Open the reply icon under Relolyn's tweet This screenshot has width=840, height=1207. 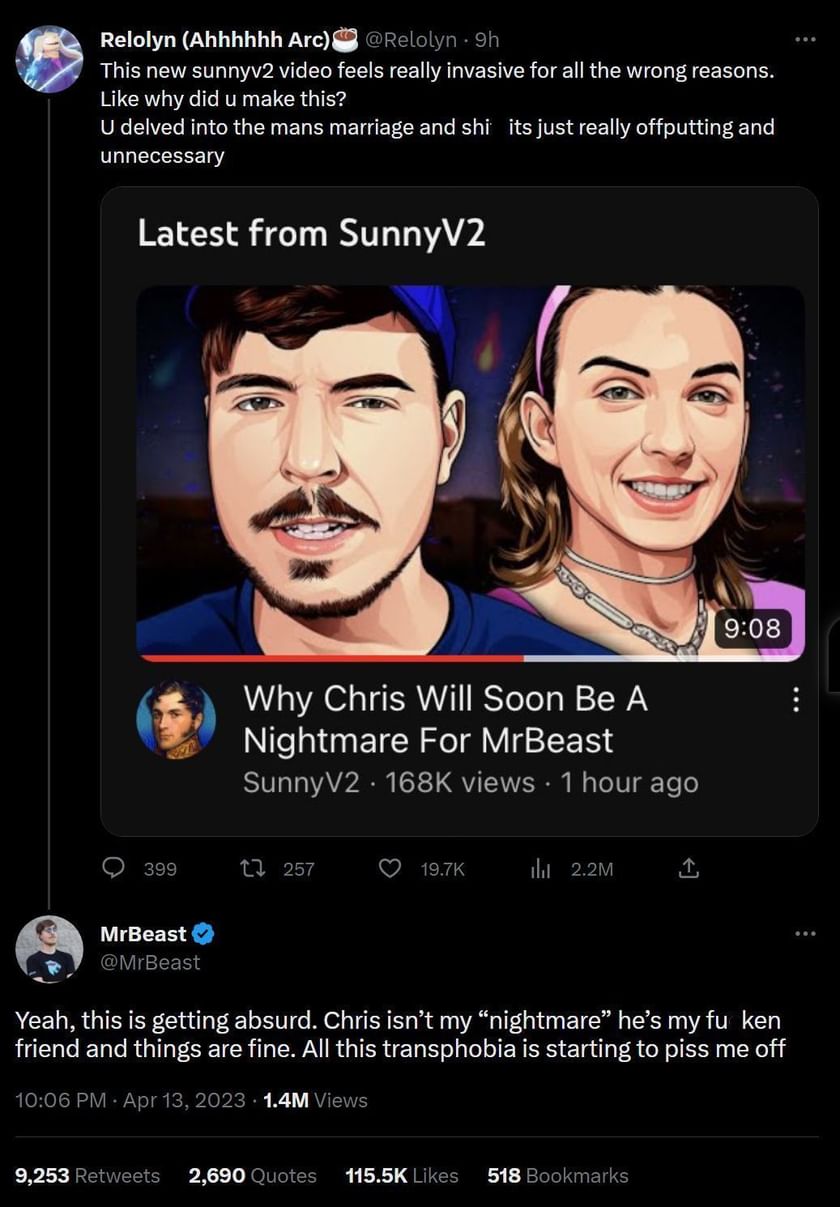click(x=113, y=869)
